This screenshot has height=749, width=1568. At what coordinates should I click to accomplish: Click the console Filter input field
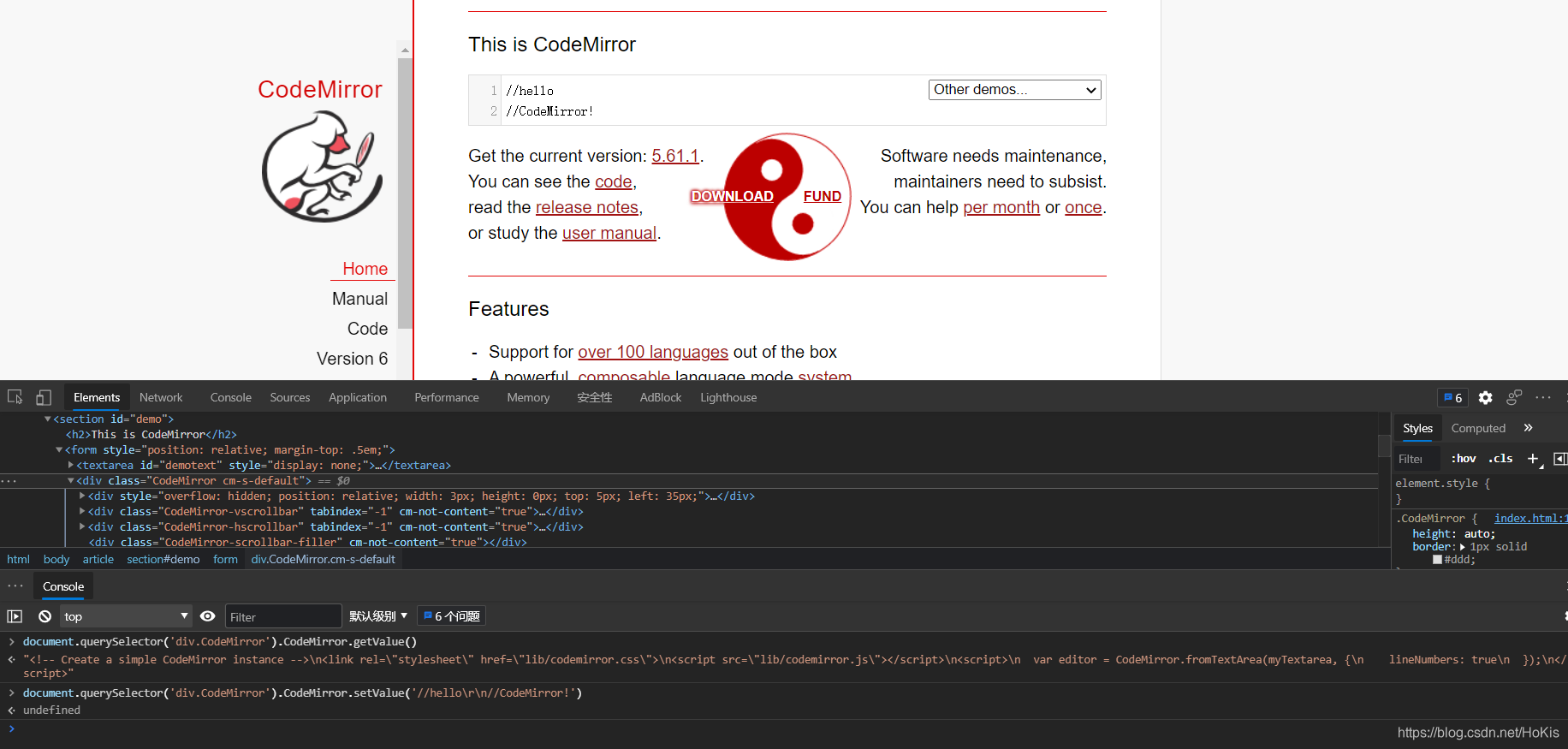(x=283, y=616)
